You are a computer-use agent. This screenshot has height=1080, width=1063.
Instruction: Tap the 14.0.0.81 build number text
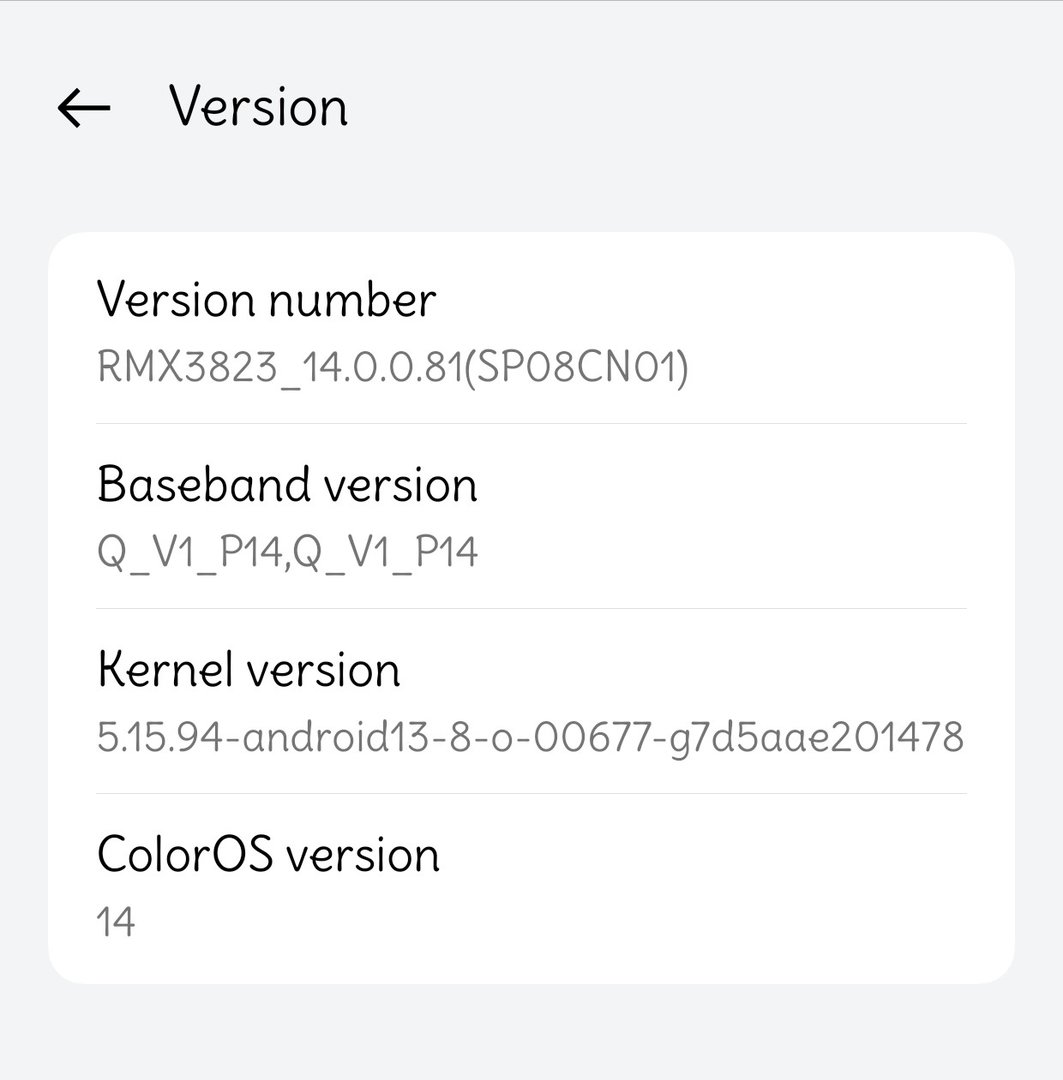click(x=382, y=366)
